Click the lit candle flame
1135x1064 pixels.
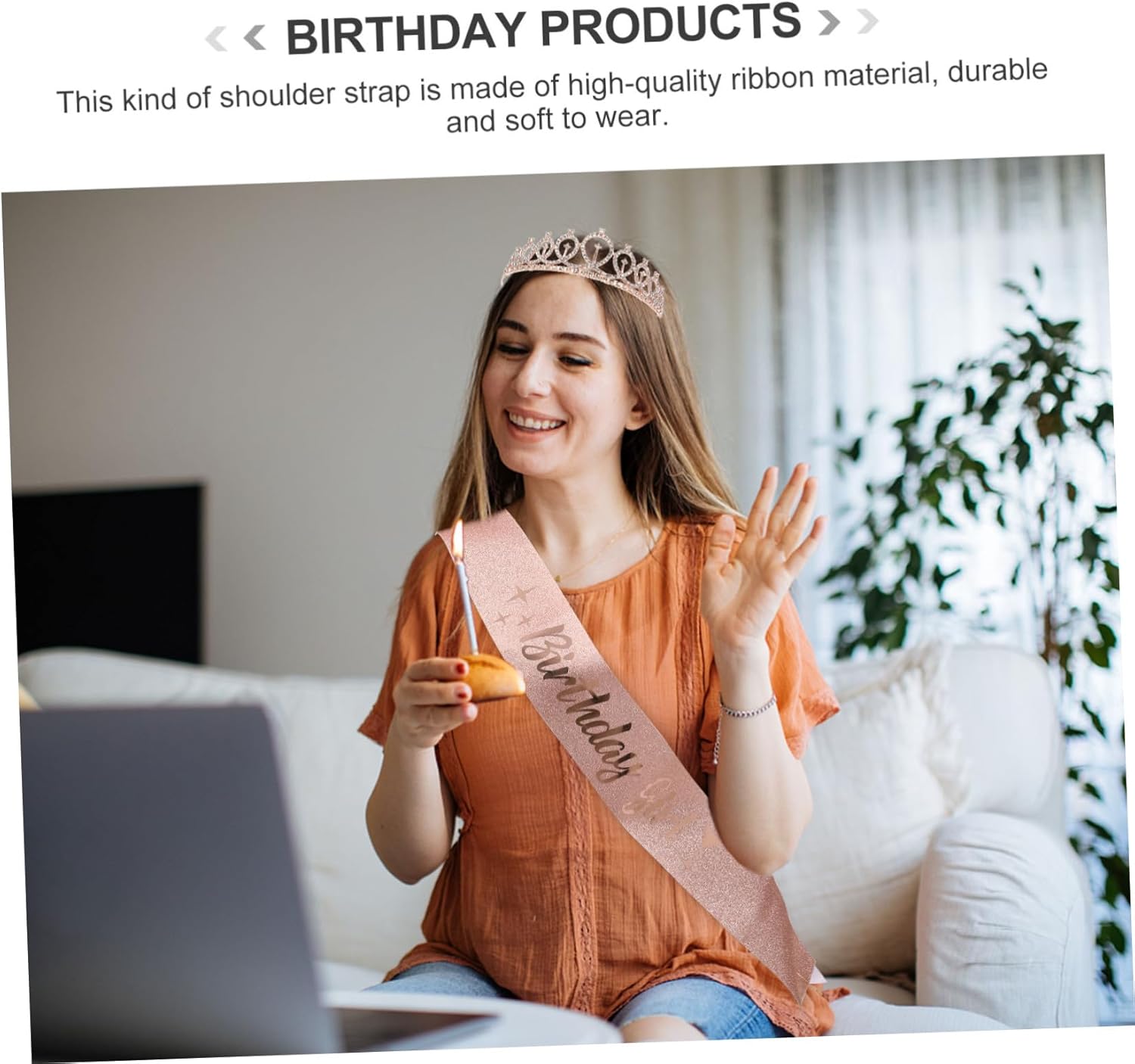[x=457, y=537]
